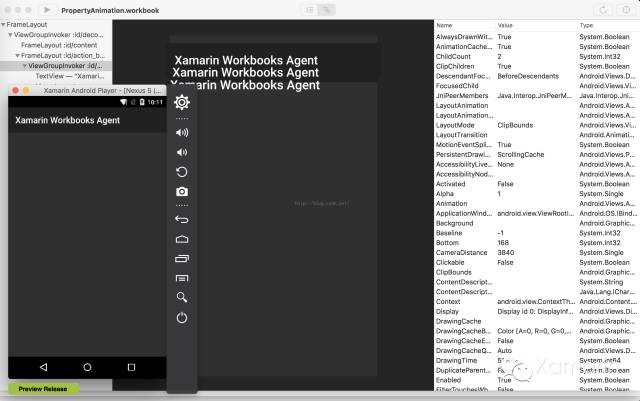This screenshot has width=640, height=401.
Task: Click the power icon in the Player sidebar
Action: (182, 318)
